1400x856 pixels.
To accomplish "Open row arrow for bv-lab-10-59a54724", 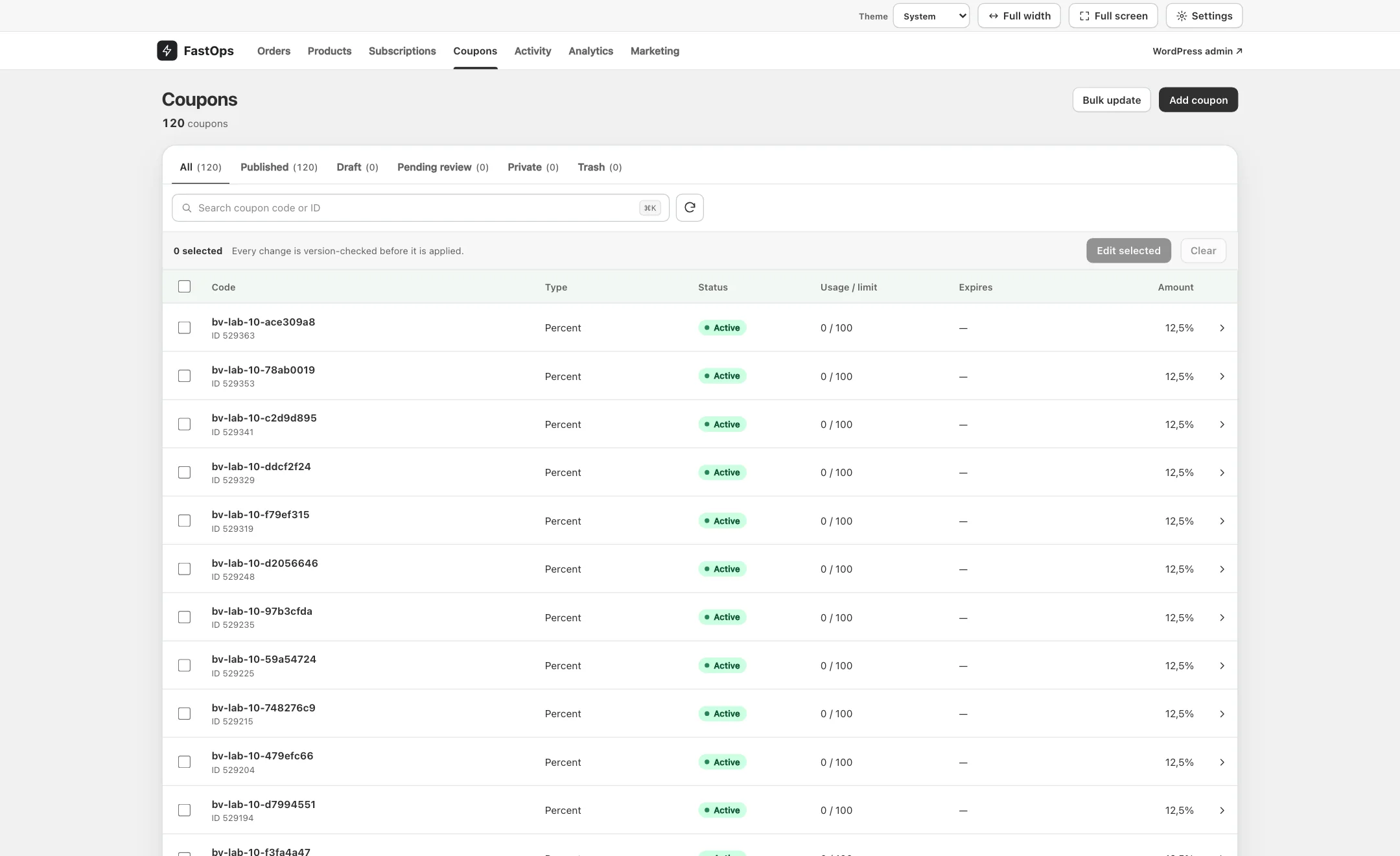I will click(1222, 666).
